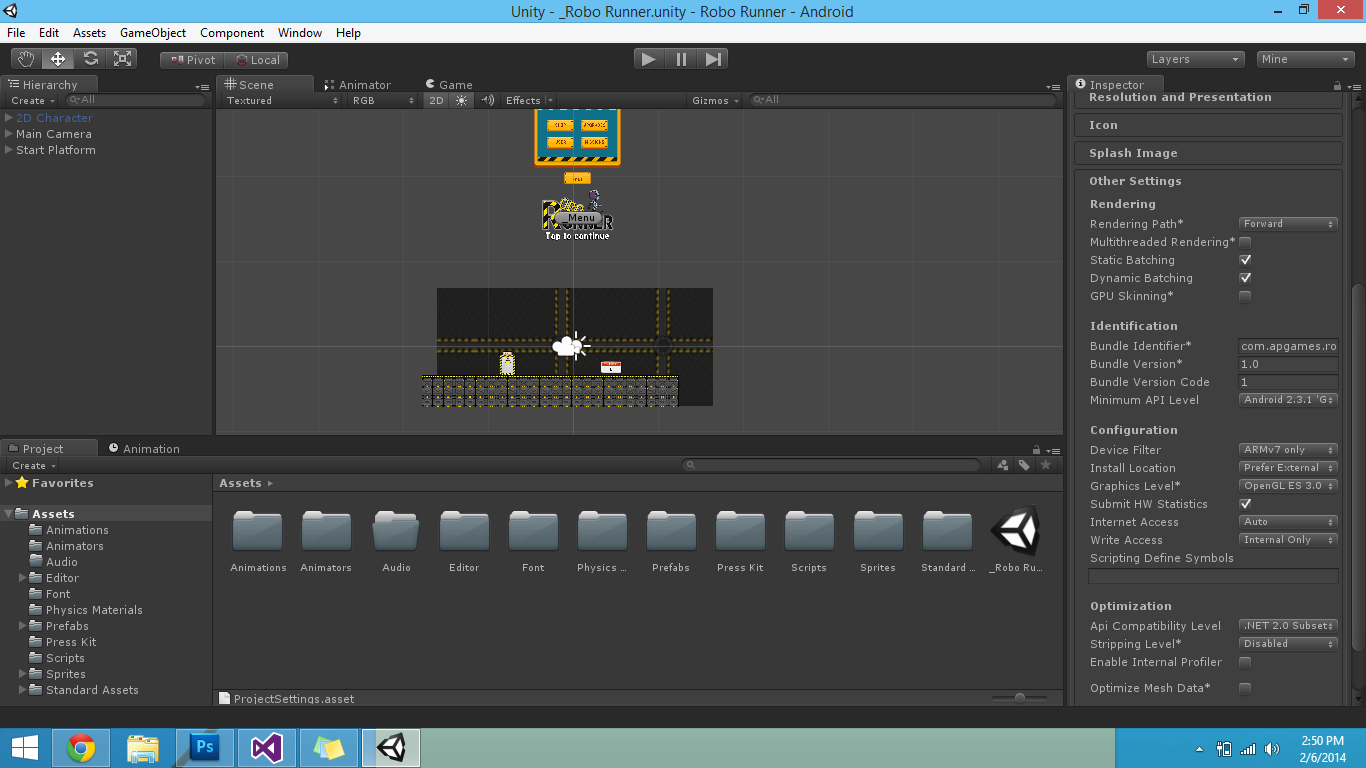Save search star icon in Project
Image resolution: width=1366 pixels, height=768 pixels.
pos(1046,465)
